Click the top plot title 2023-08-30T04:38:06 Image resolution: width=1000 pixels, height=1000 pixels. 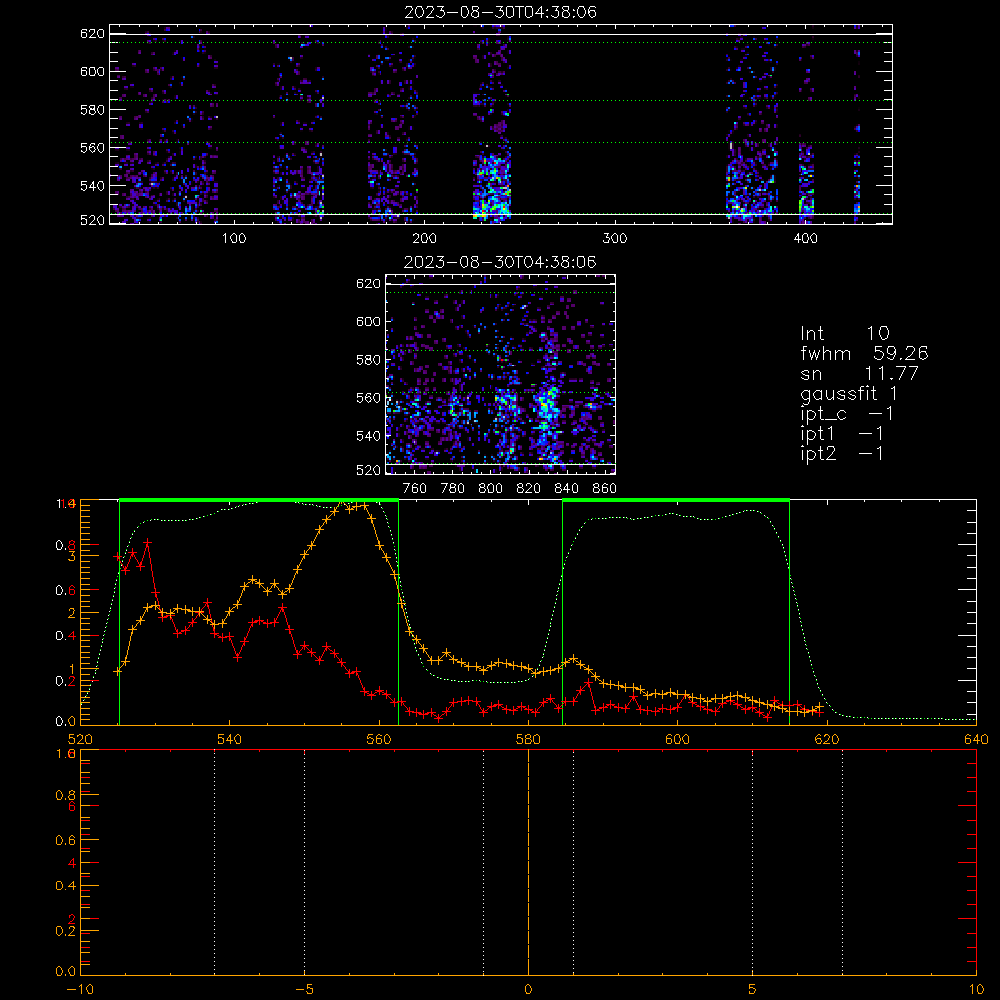coord(500,12)
